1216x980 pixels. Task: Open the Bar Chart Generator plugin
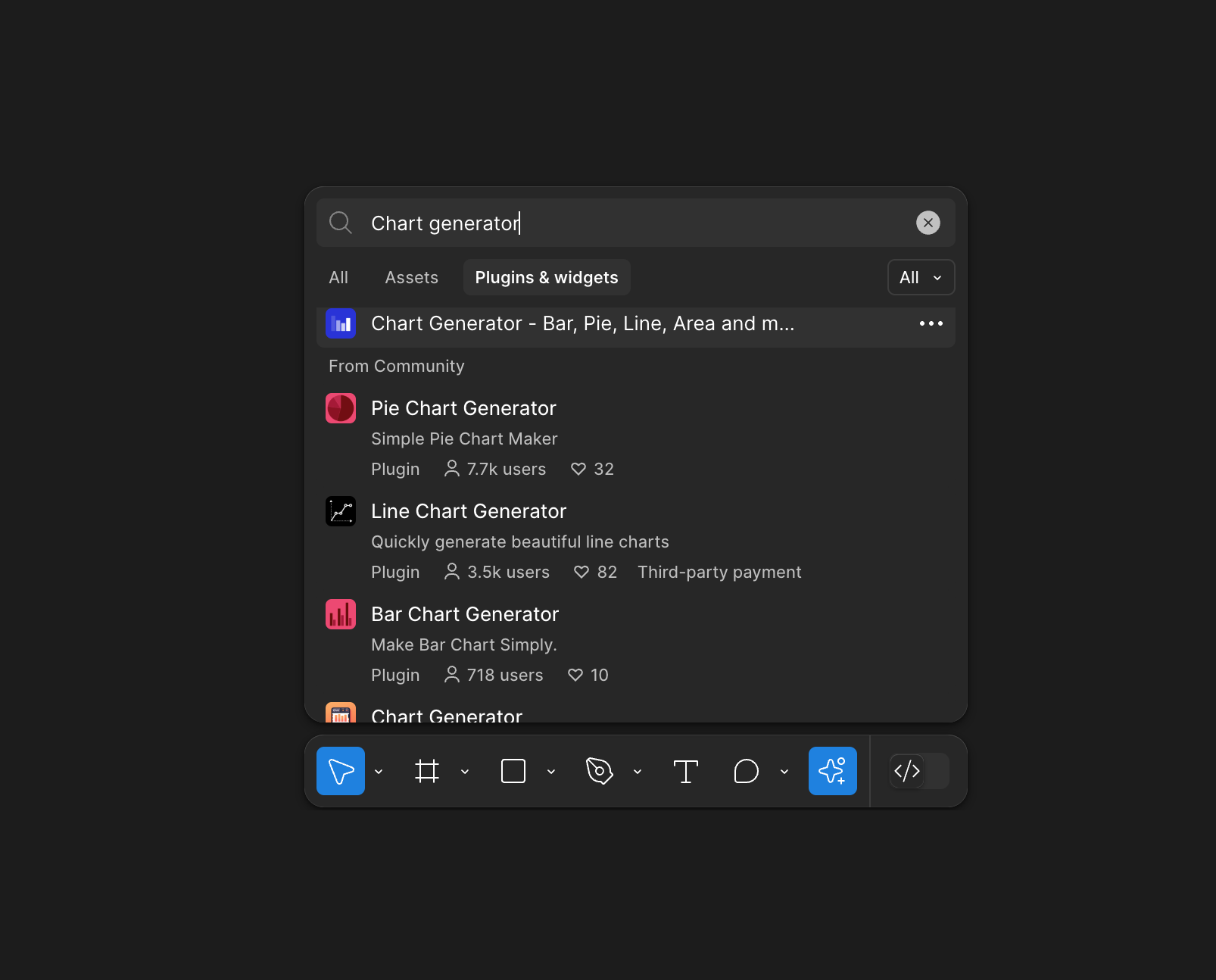tap(465, 614)
